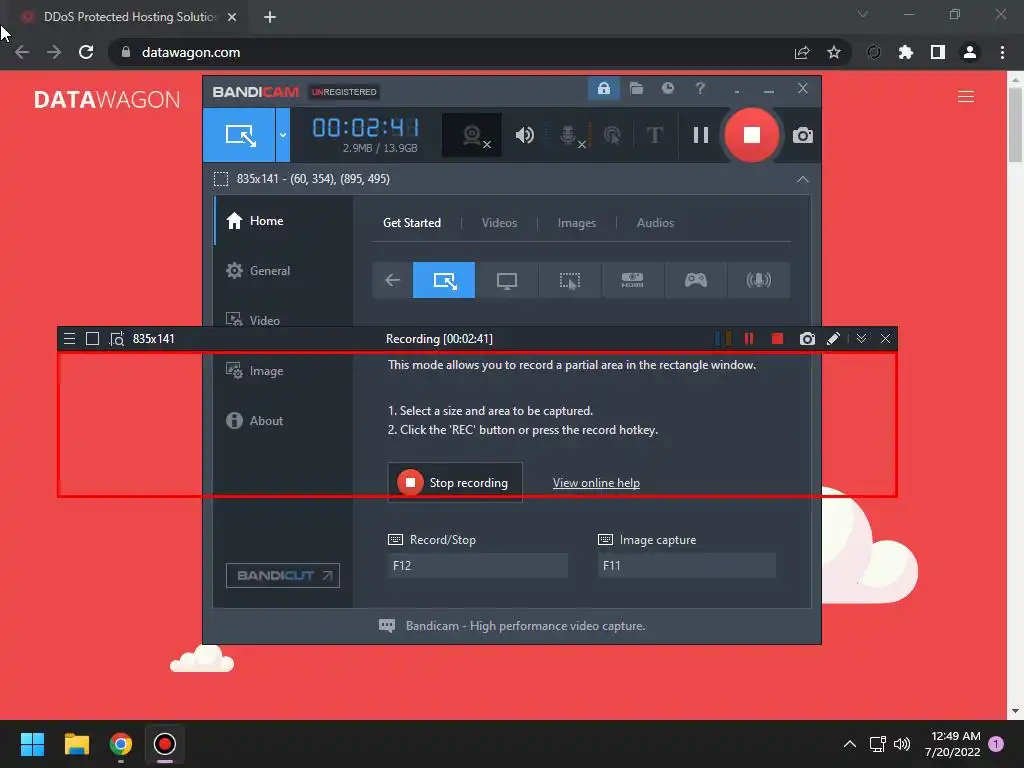Viewport: 1024px width, 768px height.
Task: Click 835x141 area selection icon
Action: point(221,179)
